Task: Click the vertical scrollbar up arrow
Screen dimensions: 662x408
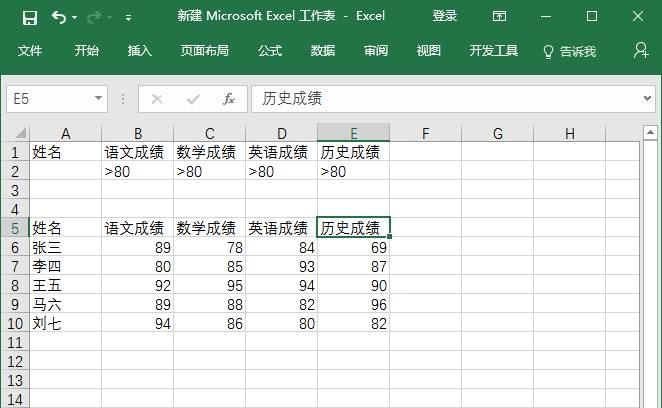Action: coord(650,133)
